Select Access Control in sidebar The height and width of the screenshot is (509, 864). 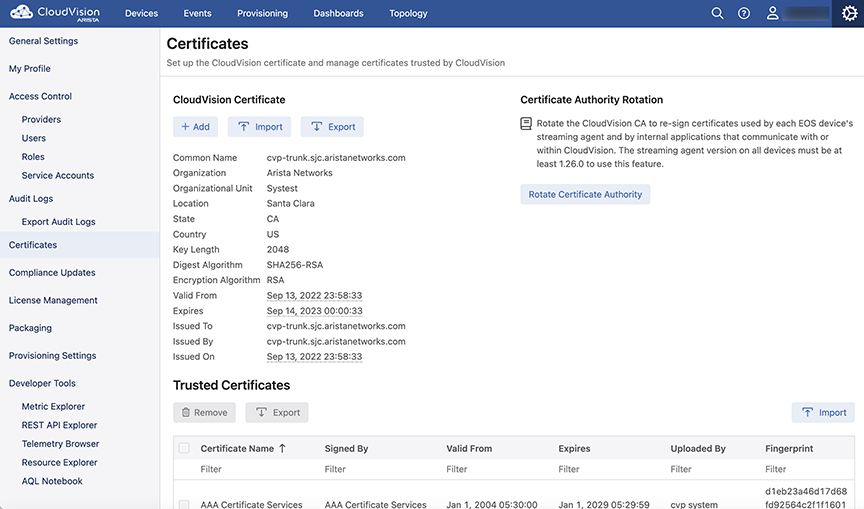click(40, 96)
